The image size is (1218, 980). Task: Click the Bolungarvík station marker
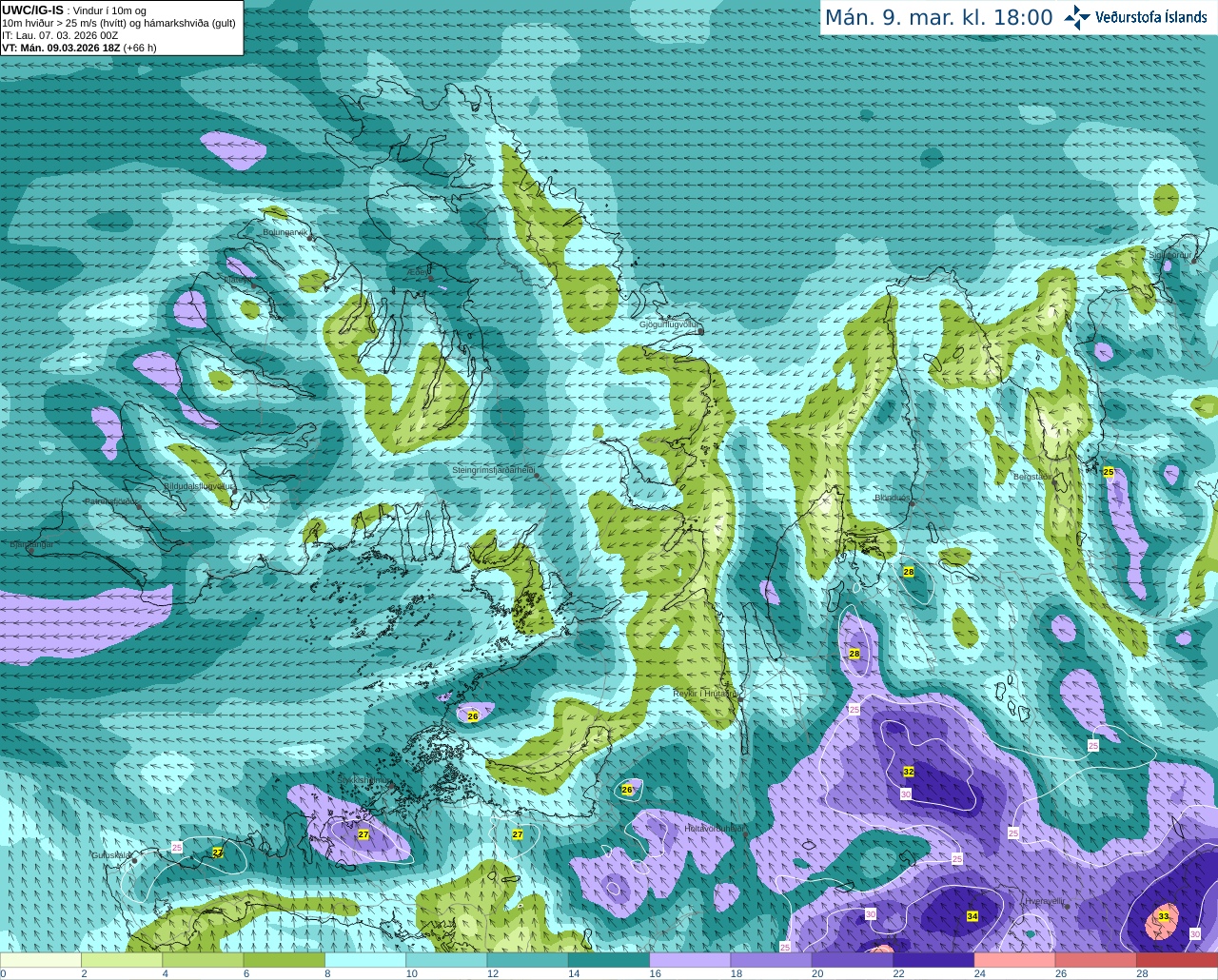click(x=309, y=237)
